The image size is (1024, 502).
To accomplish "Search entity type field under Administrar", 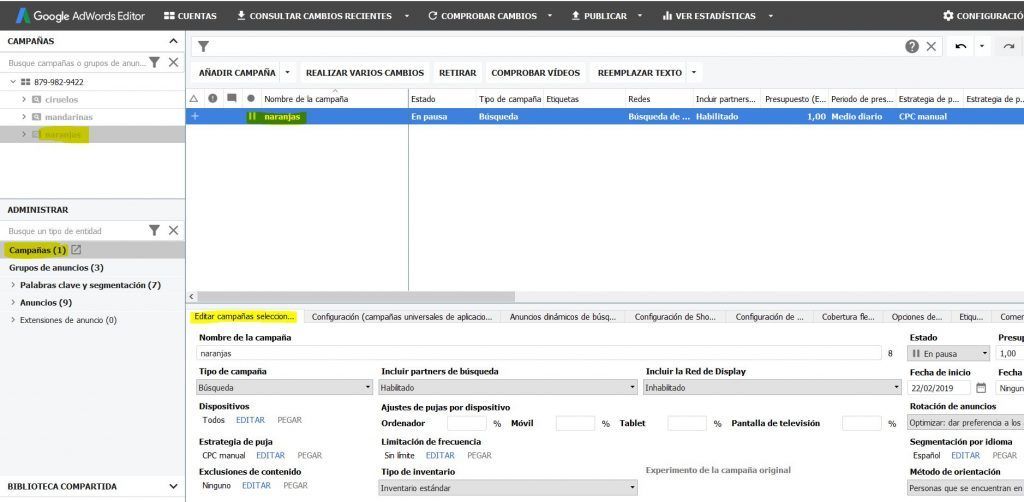I will point(76,230).
